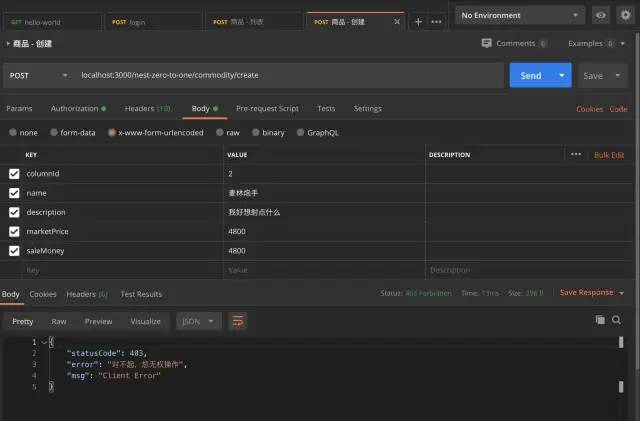
Task: Switch to the Params tab
Action: [19, 109]
